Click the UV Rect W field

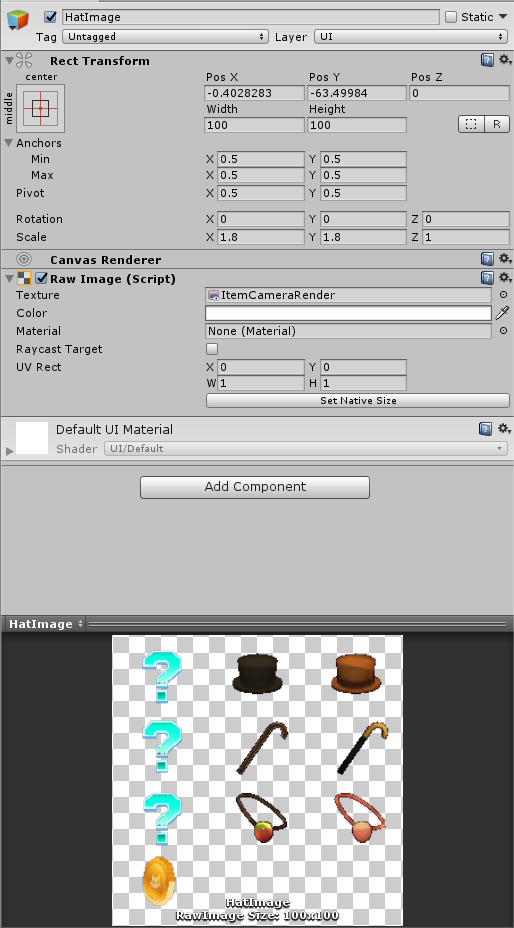pos(261,383)
